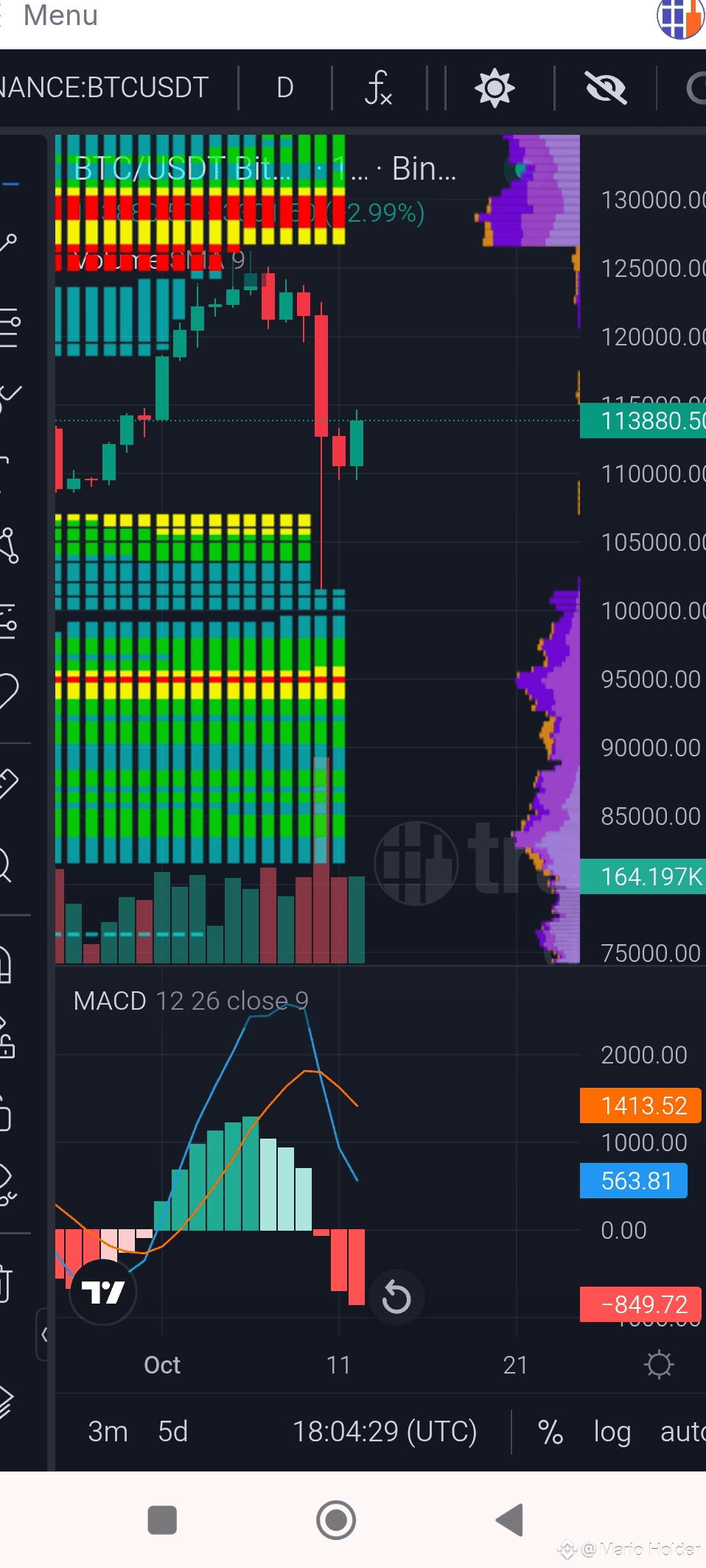Click the orange 1413.52 signal label
The width and height of the screenshot is (706, 1568).
point(640,1105)
